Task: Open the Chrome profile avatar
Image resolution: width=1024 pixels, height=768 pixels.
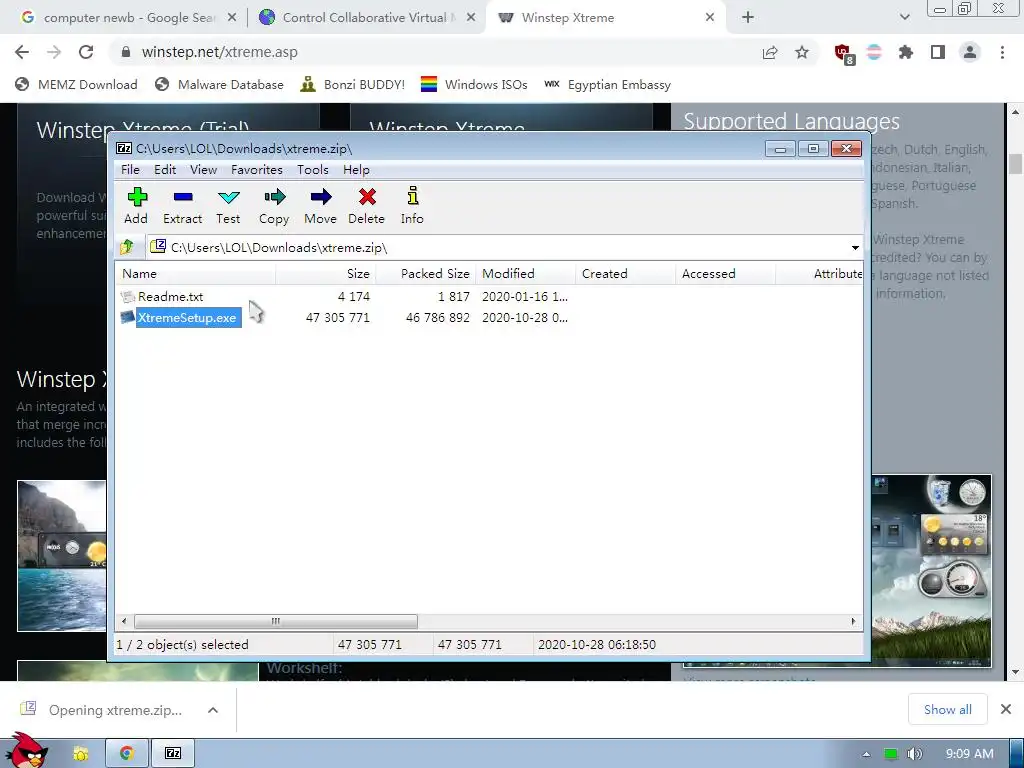Action: pyautogui.click(x=970, y=52)
